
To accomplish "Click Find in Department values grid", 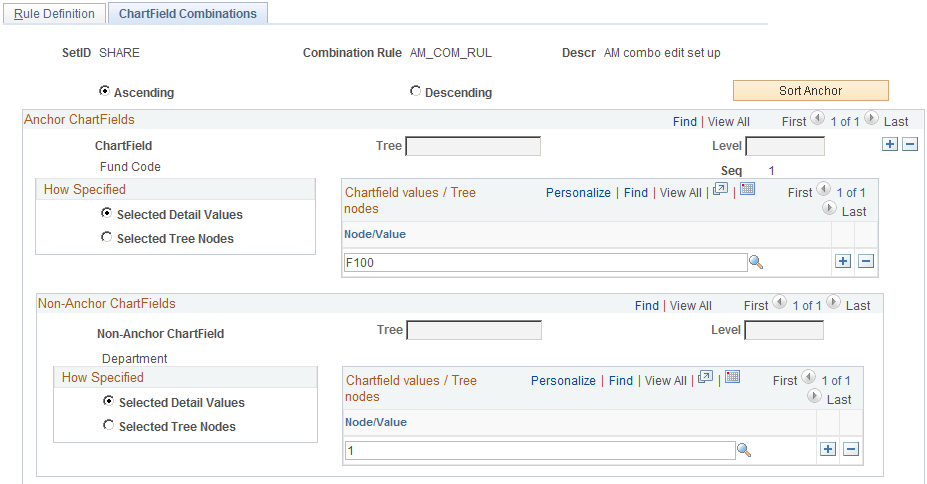I will tap(621, 381).
